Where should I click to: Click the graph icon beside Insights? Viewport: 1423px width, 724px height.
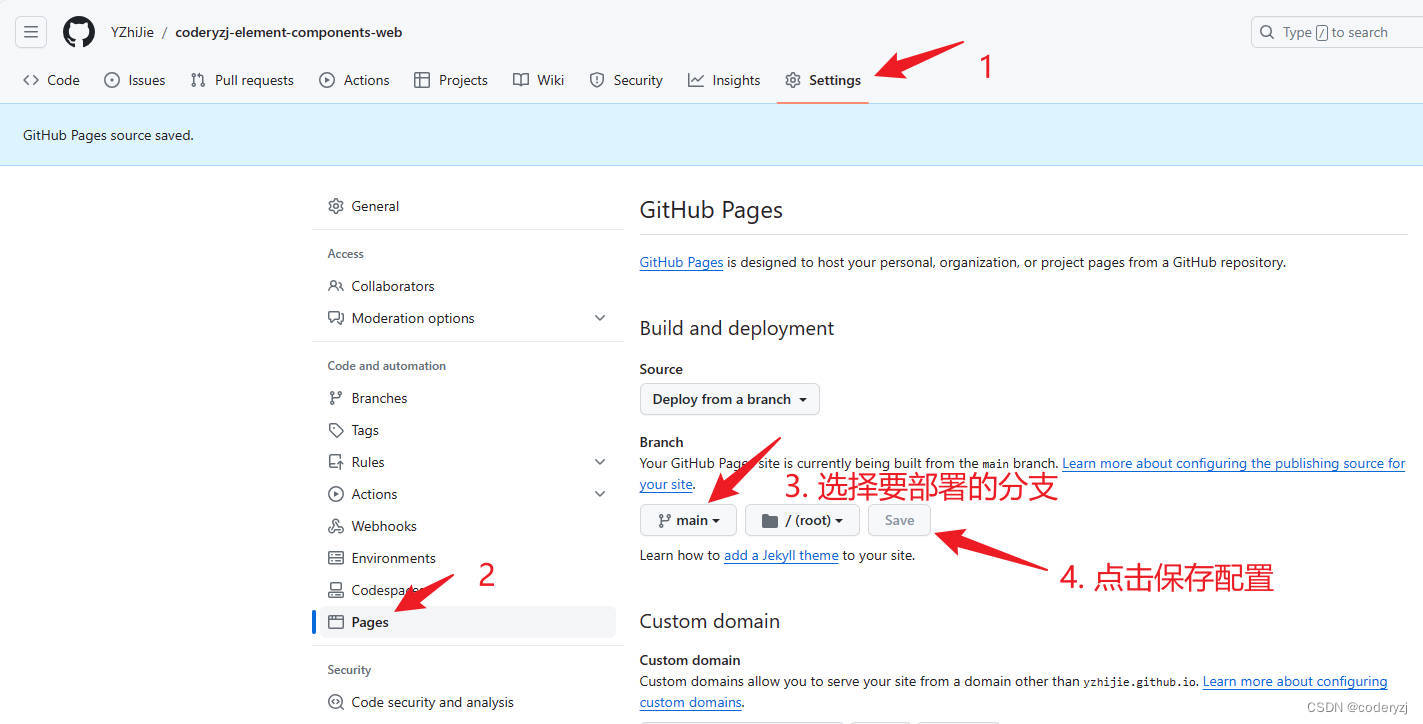coord(696,80)
